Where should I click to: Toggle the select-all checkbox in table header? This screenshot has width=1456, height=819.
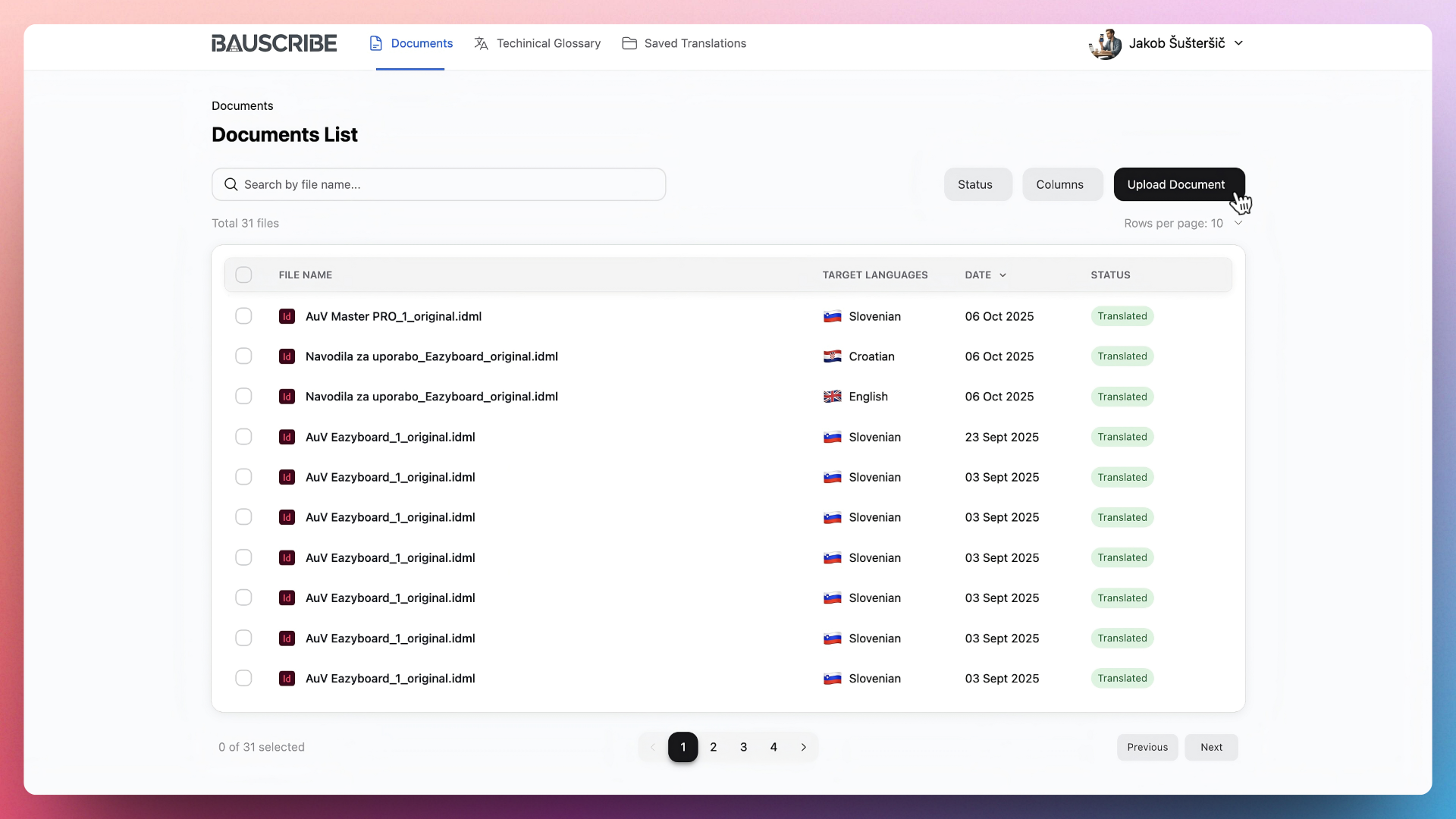coord(243,275)
